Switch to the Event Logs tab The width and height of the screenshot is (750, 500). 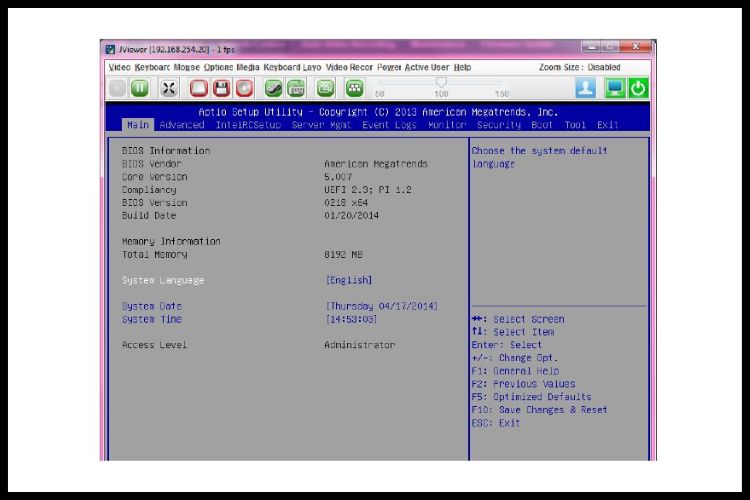(x=389, y=125)
